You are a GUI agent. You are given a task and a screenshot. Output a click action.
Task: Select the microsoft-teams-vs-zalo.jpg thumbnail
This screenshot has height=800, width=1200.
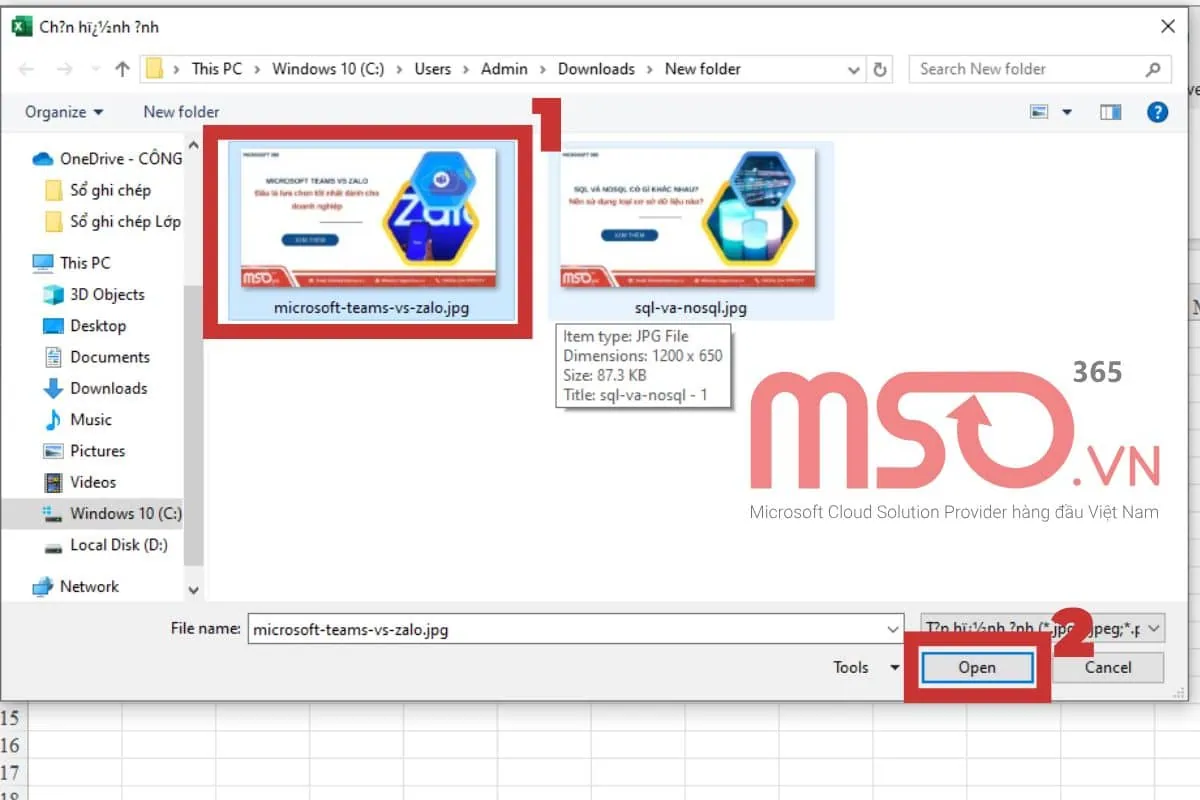tap(371, 220)
